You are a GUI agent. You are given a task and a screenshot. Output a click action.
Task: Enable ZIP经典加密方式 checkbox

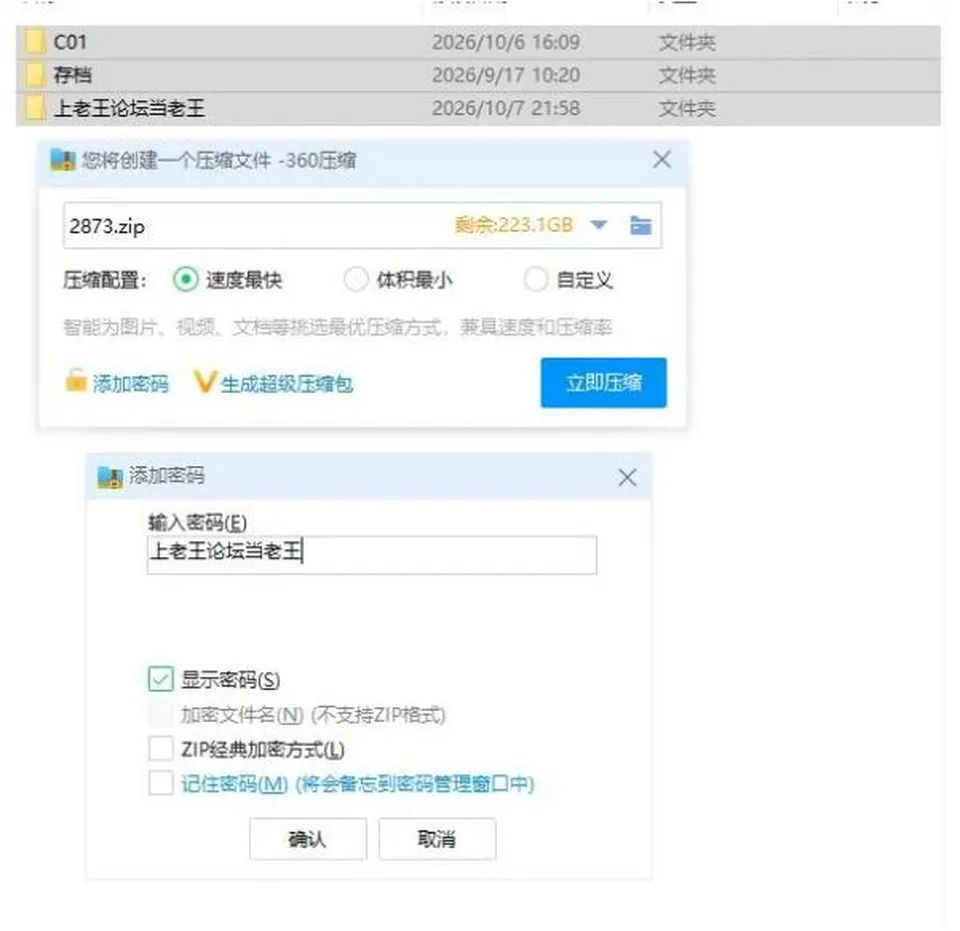pyautogui.click(x=160, y=749)
